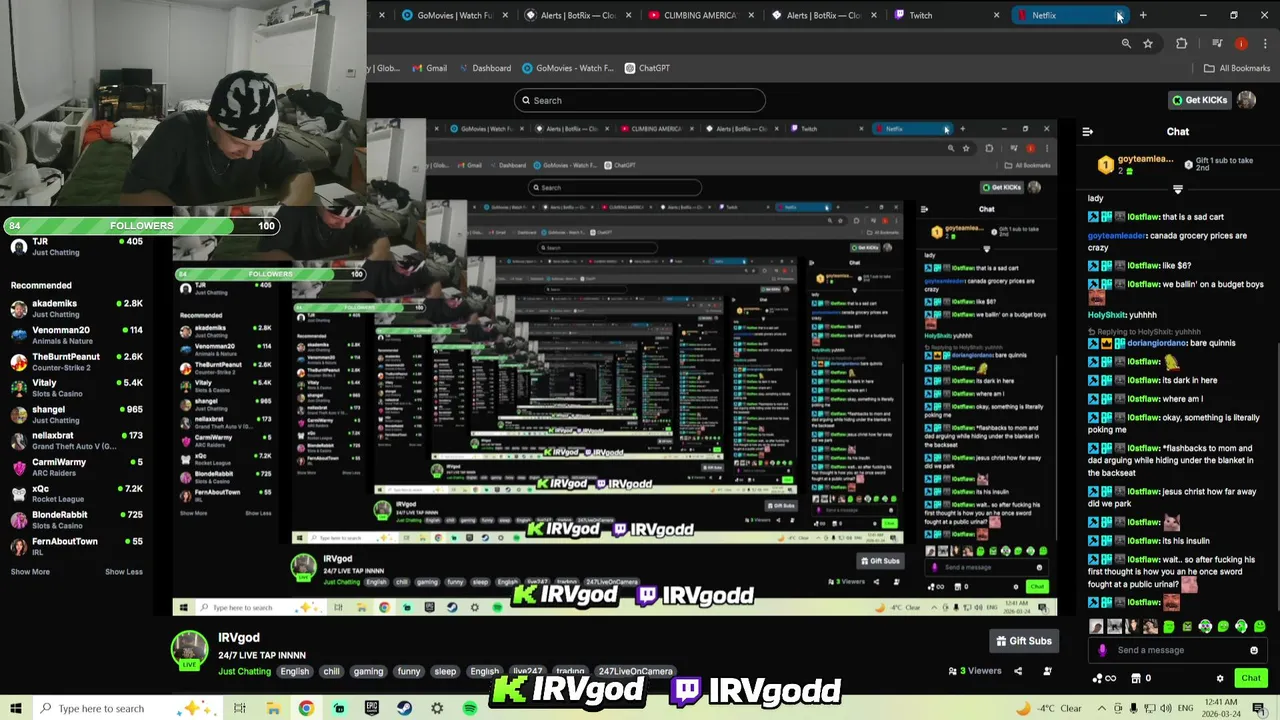Screen dimensions: 1280x720
Task: Click the IRVgod streamer avatar
Action: coord(189,649)
